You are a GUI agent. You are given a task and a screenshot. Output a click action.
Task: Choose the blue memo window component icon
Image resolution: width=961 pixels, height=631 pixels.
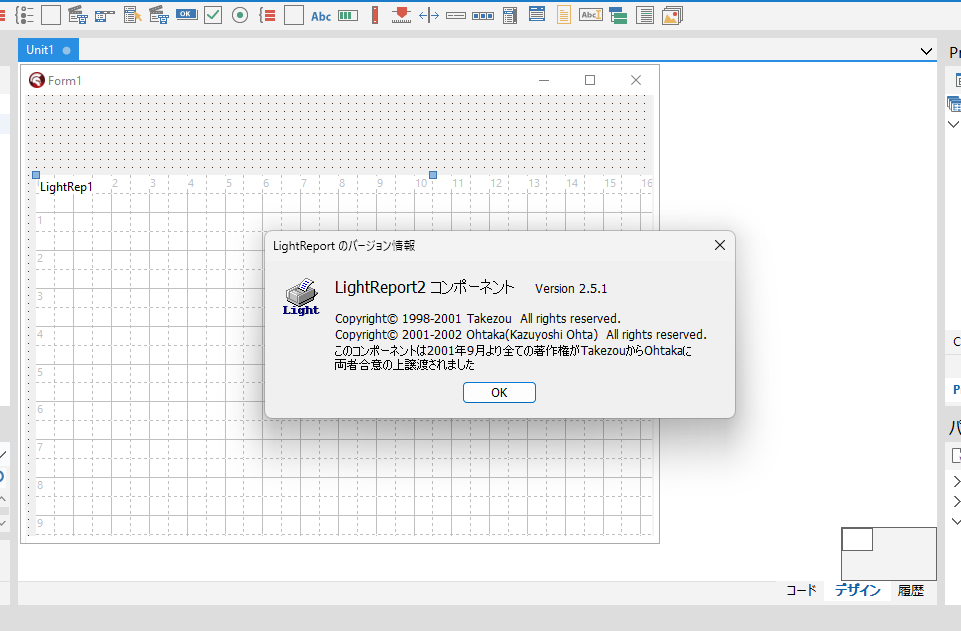(x=537, y=14)
